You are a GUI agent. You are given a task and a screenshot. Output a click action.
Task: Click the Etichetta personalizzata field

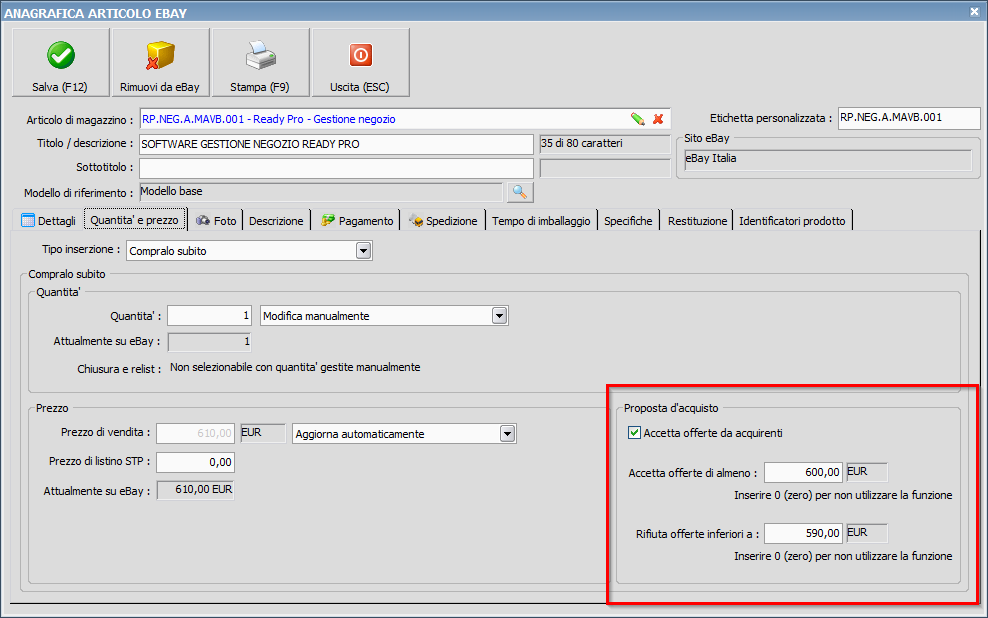click(x=909, y=118)
